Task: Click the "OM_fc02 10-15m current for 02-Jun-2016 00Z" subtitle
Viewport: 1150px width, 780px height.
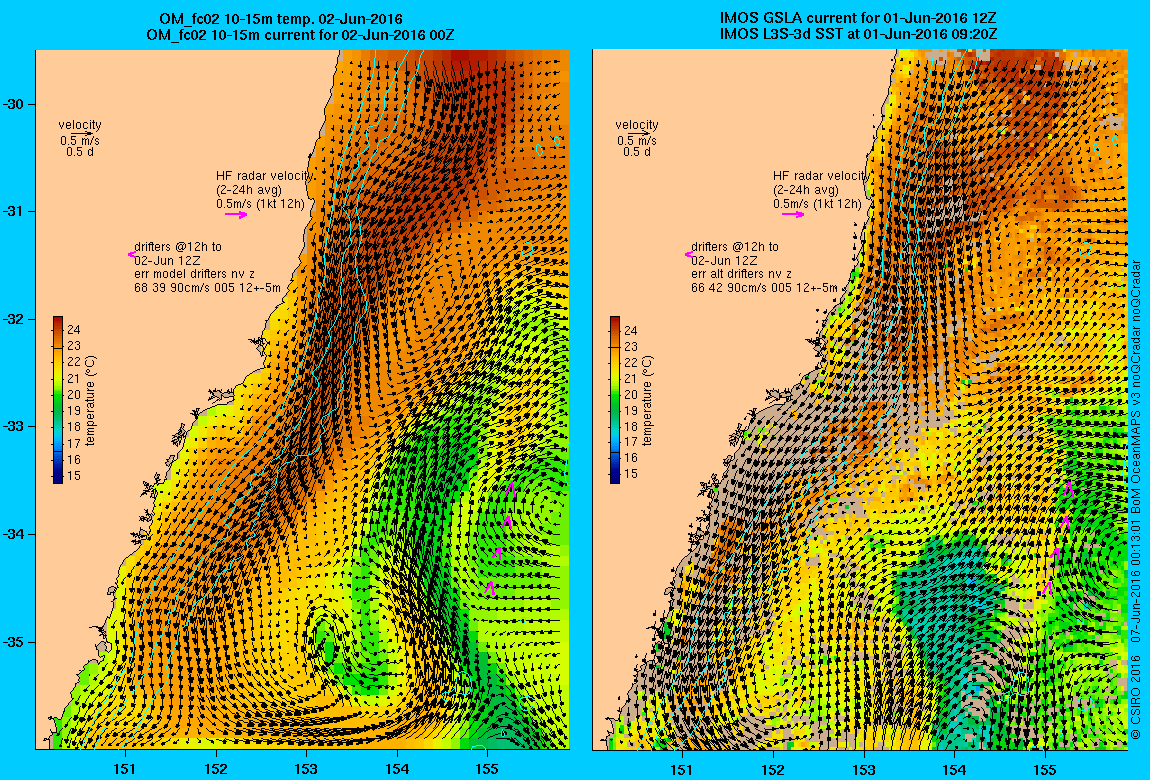Action: click(301, 34)
